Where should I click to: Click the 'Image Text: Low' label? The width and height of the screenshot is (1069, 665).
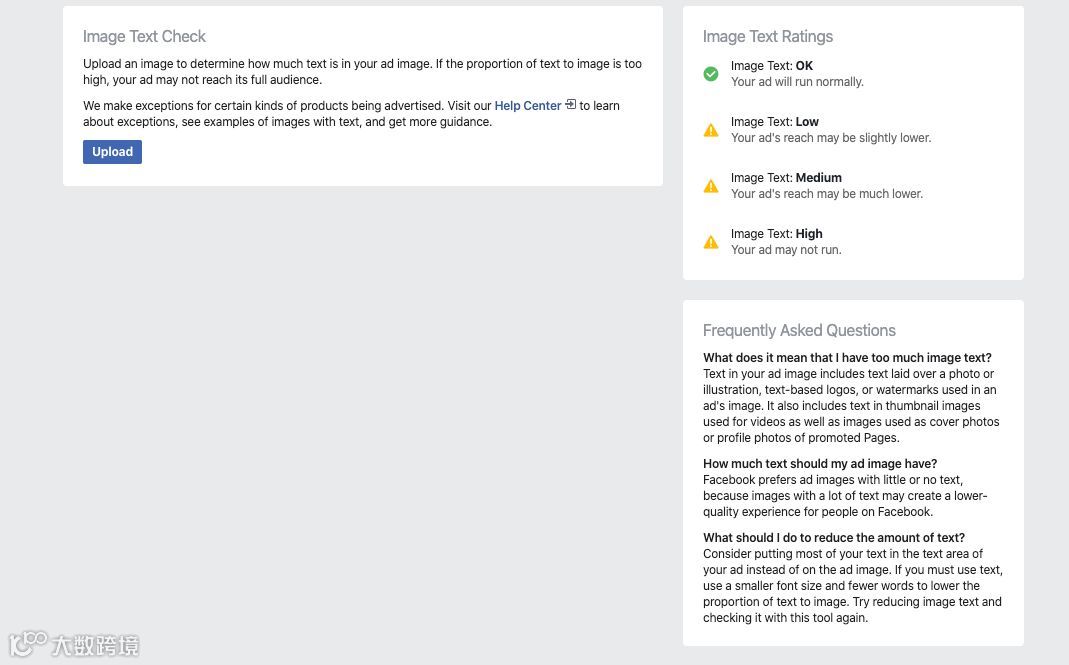point(774,122)
